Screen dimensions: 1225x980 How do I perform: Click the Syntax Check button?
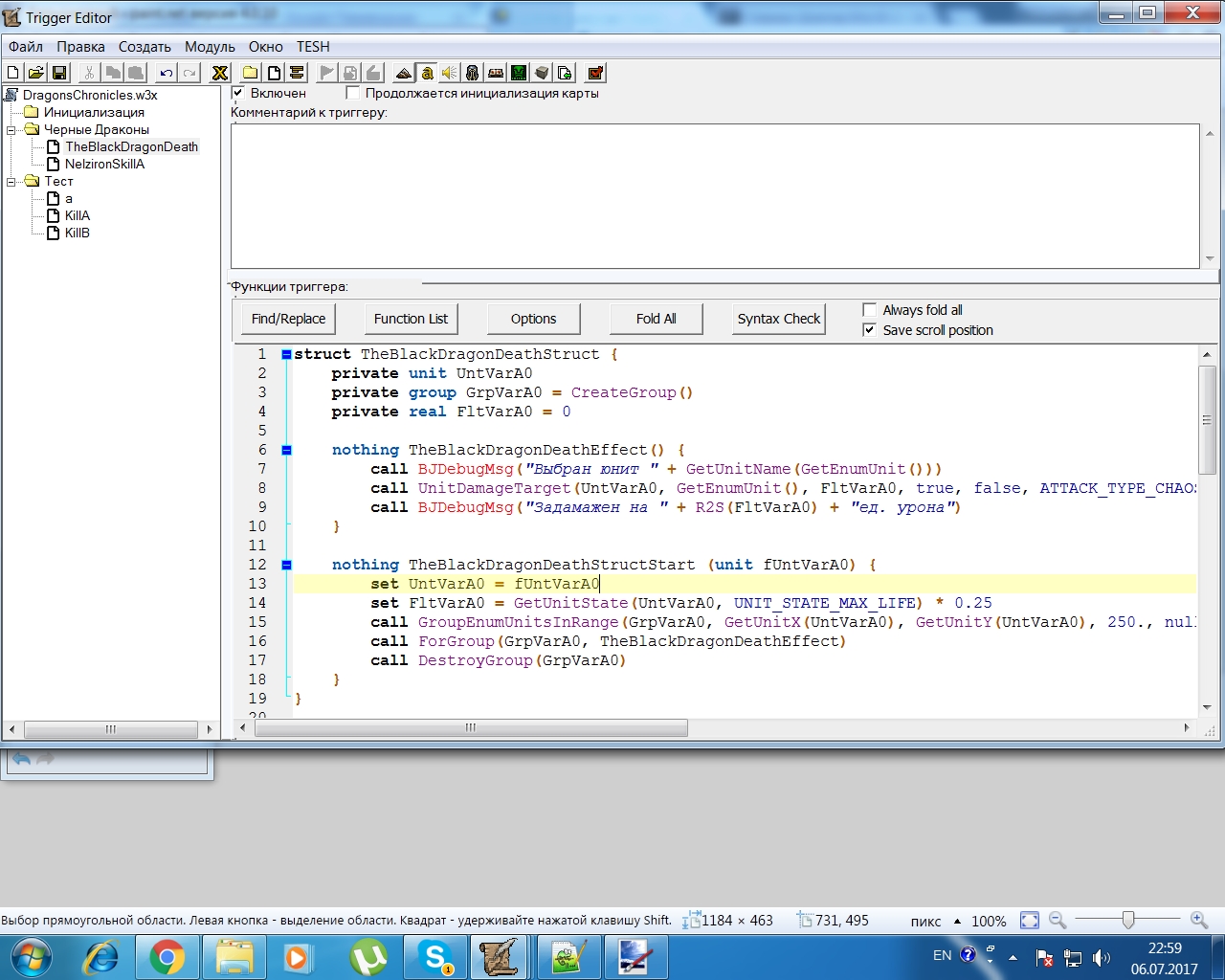coord(779,319)
